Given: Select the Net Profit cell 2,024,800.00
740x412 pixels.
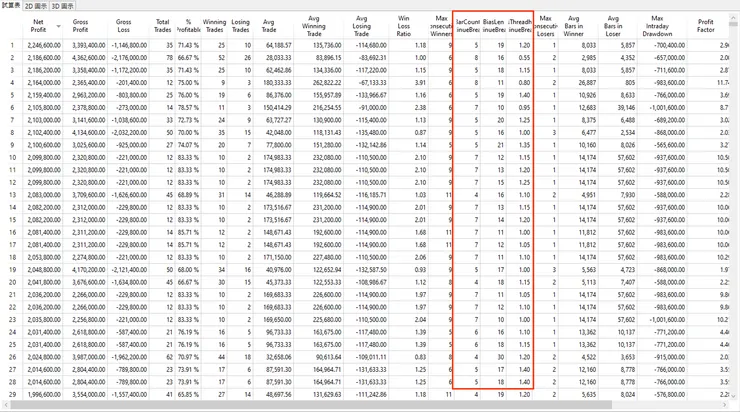Looking at the screenshot, I should pyautogui.click(x=42, y=357).
